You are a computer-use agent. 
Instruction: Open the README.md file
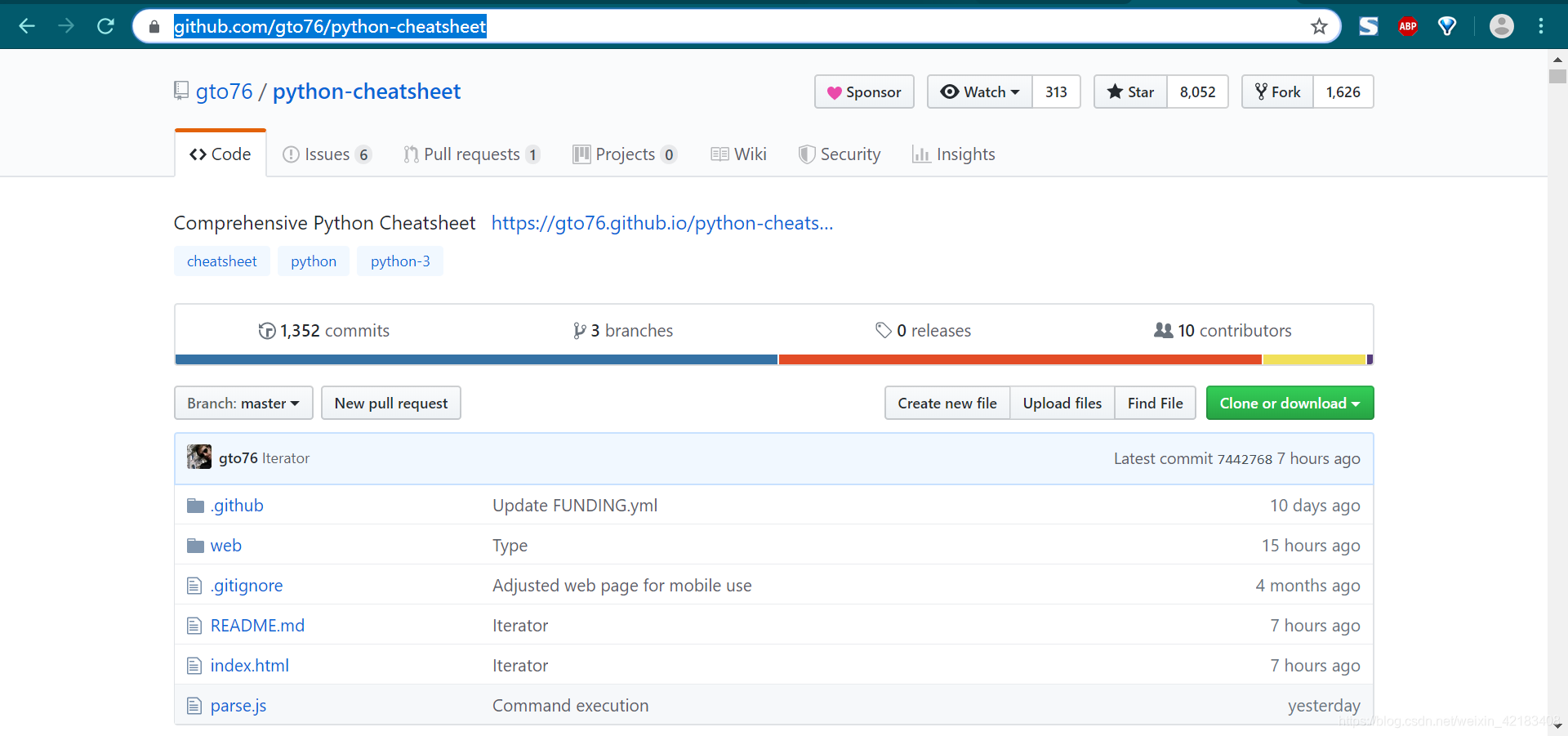pyautogui.click(x=257, y=626)
